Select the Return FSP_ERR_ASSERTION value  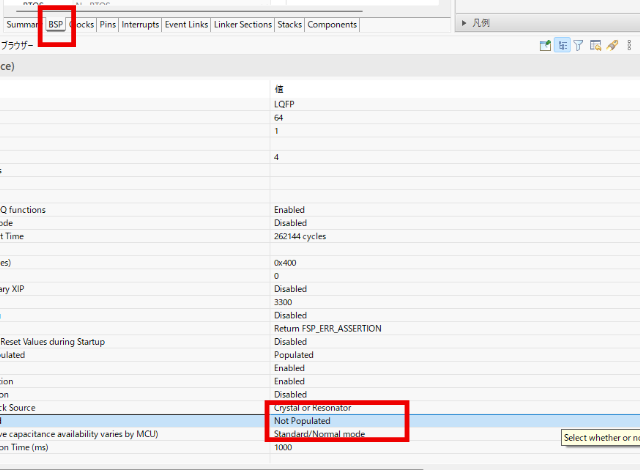(328, 328)
